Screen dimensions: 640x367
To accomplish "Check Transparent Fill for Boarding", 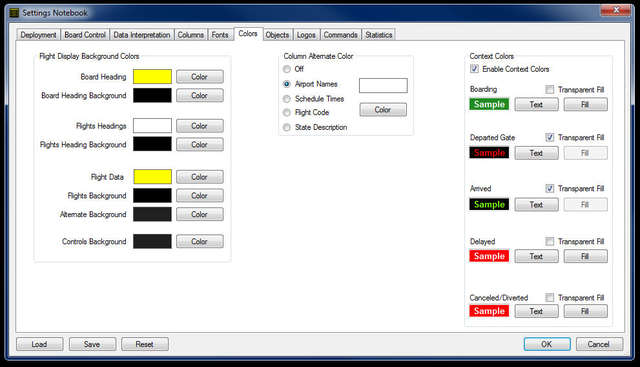I will pyautogui.click(x=550, y=89).
